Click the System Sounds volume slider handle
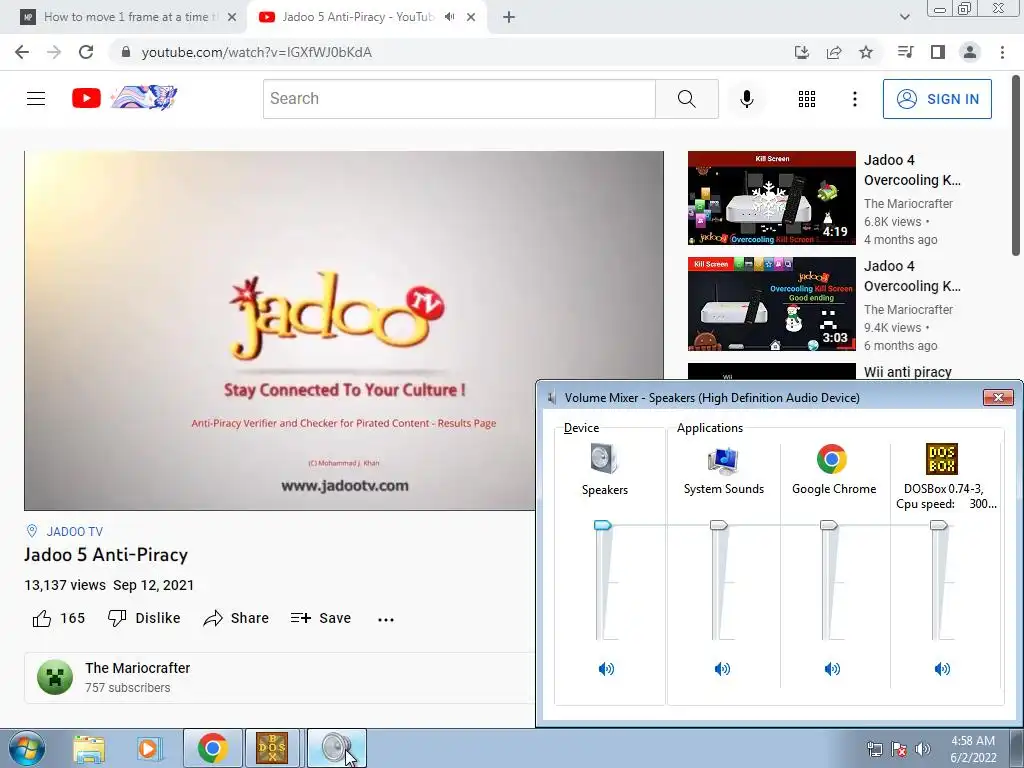This screenshot has width=1024, height=768. [x=718, y=525]
